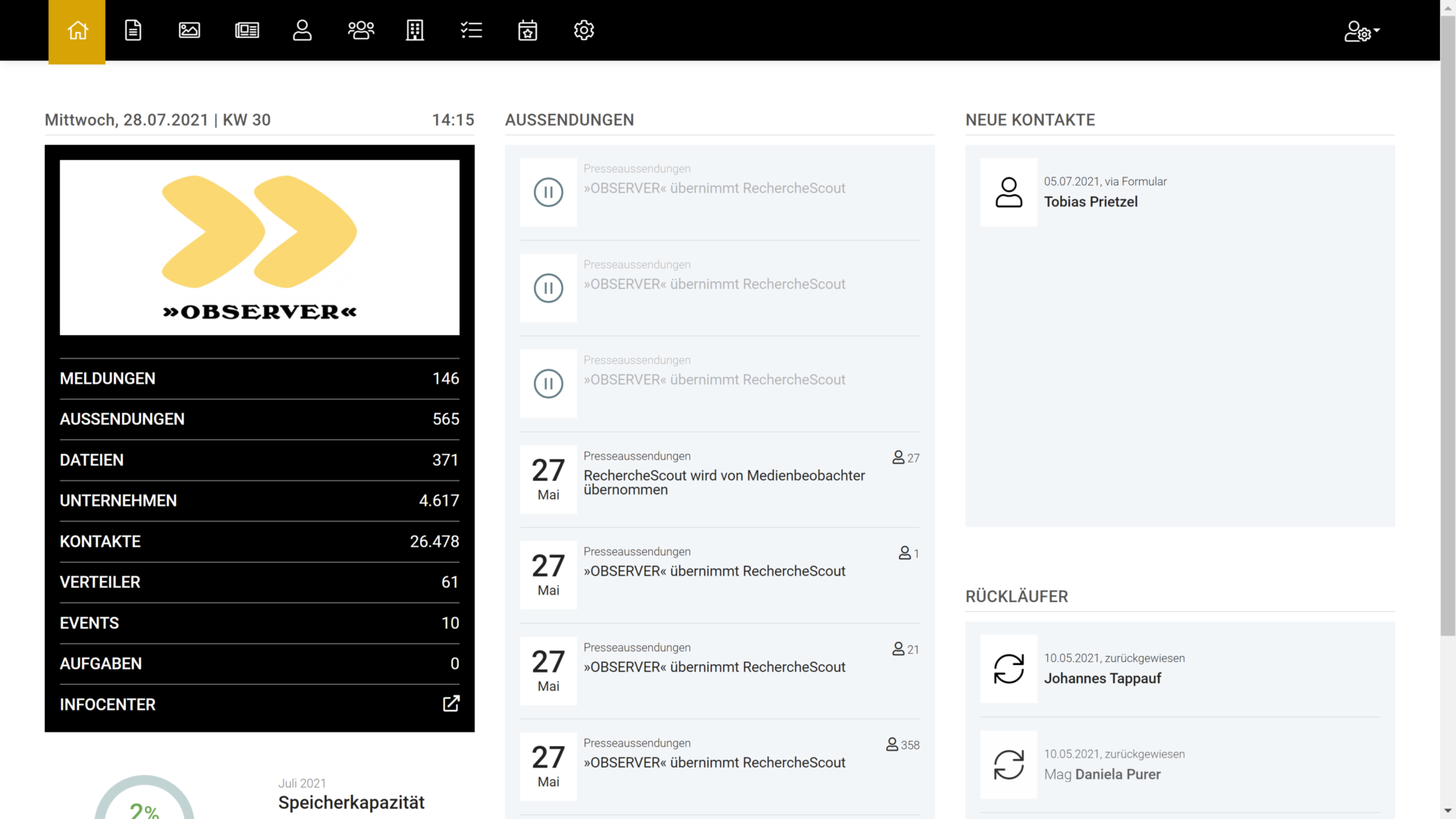Click the refresh icon beside Daniela Purer

tap(1009, 764)
